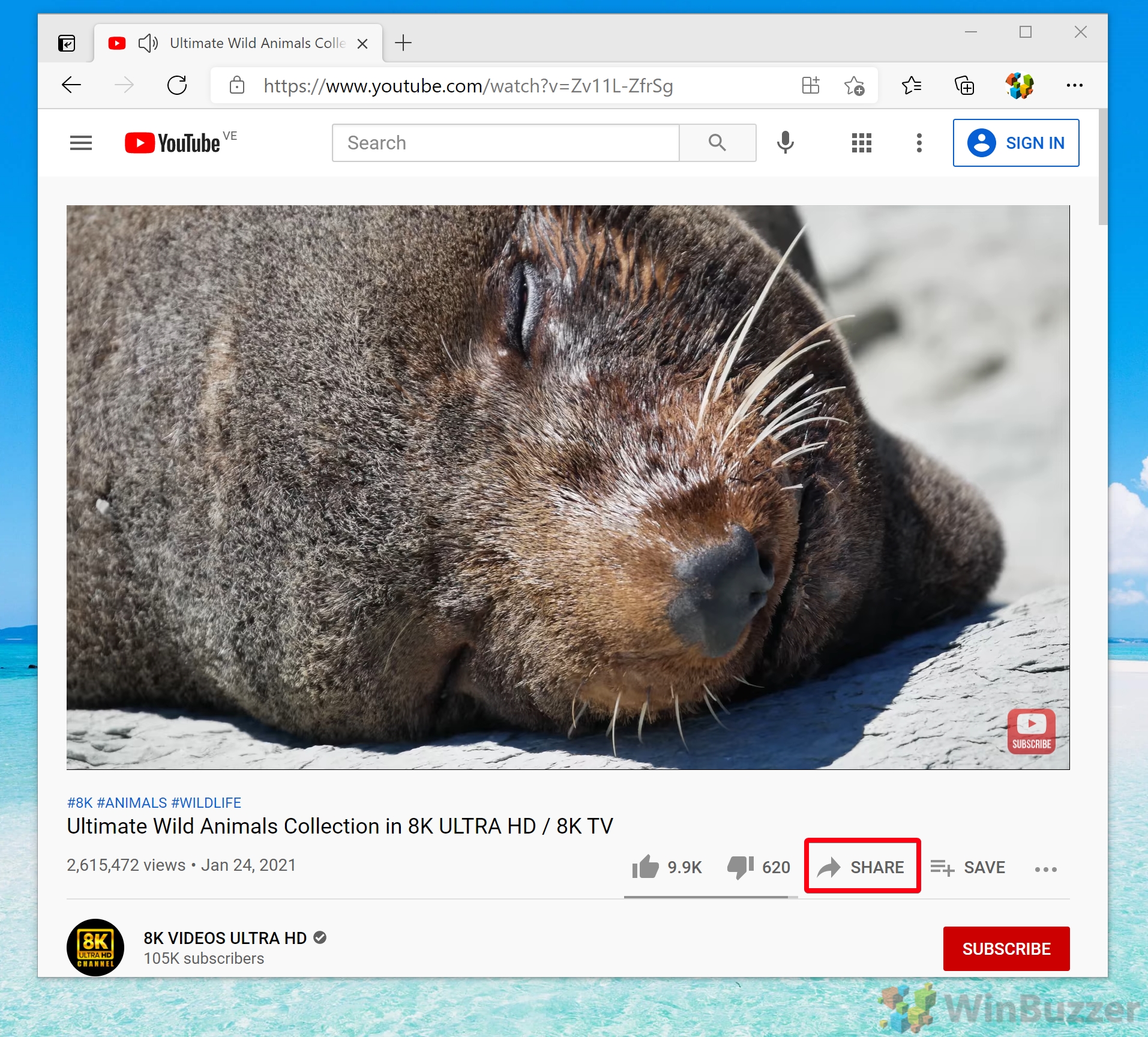The image size is (1148, 1037).
Task: Open the Collections panel in Edge
Action: (x=964, y=85)
